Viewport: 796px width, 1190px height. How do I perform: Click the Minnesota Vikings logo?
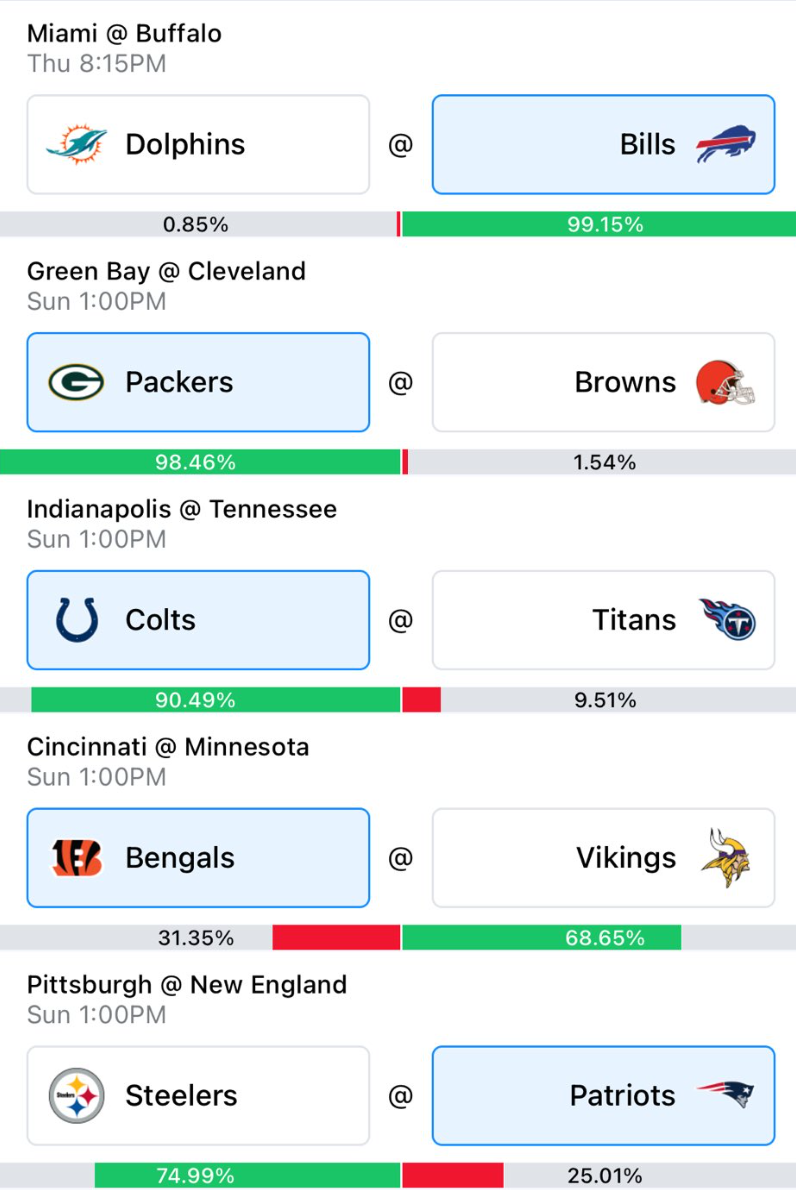pyautogui.click(x=726, y=858)
